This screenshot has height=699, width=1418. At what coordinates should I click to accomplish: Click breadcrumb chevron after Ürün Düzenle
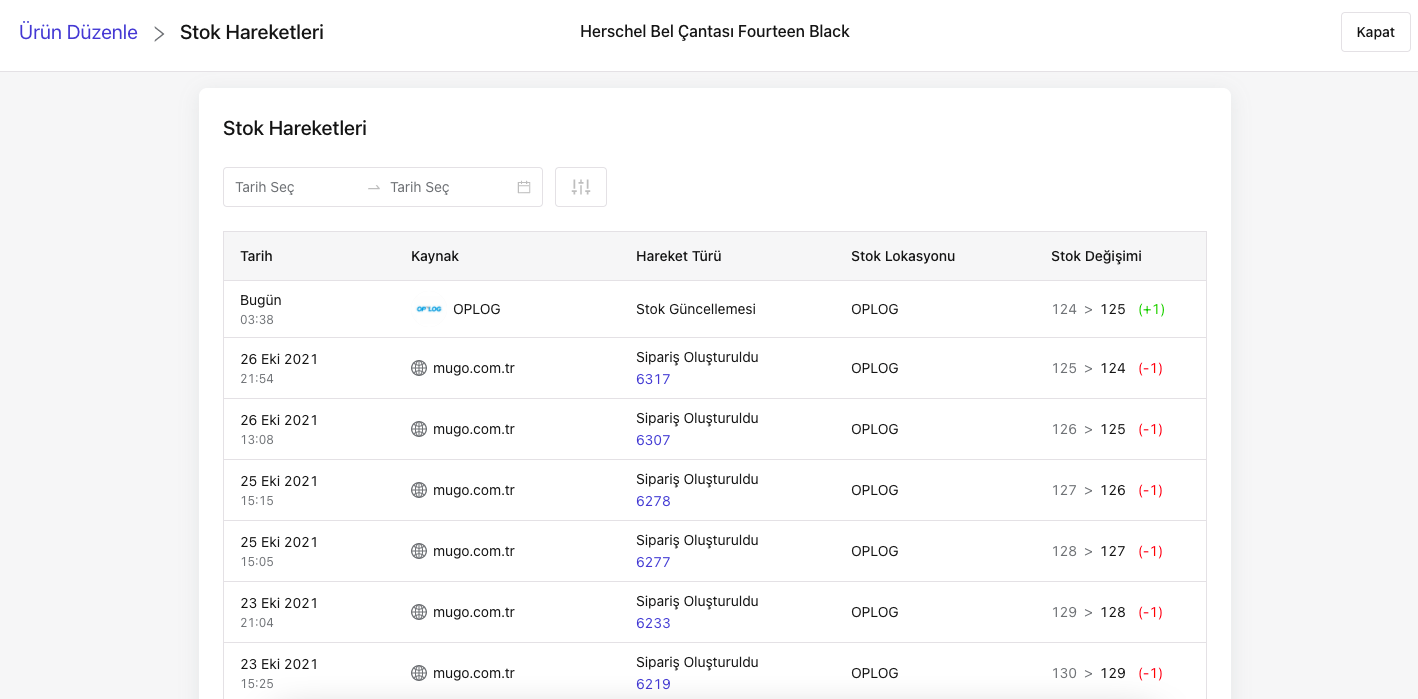coord(159,33)
